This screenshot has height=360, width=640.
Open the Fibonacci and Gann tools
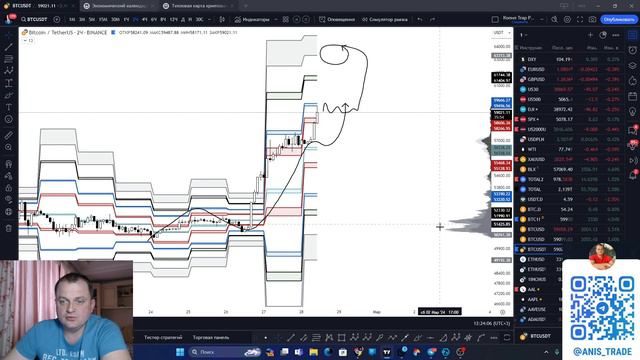click(x=9, y=59)
